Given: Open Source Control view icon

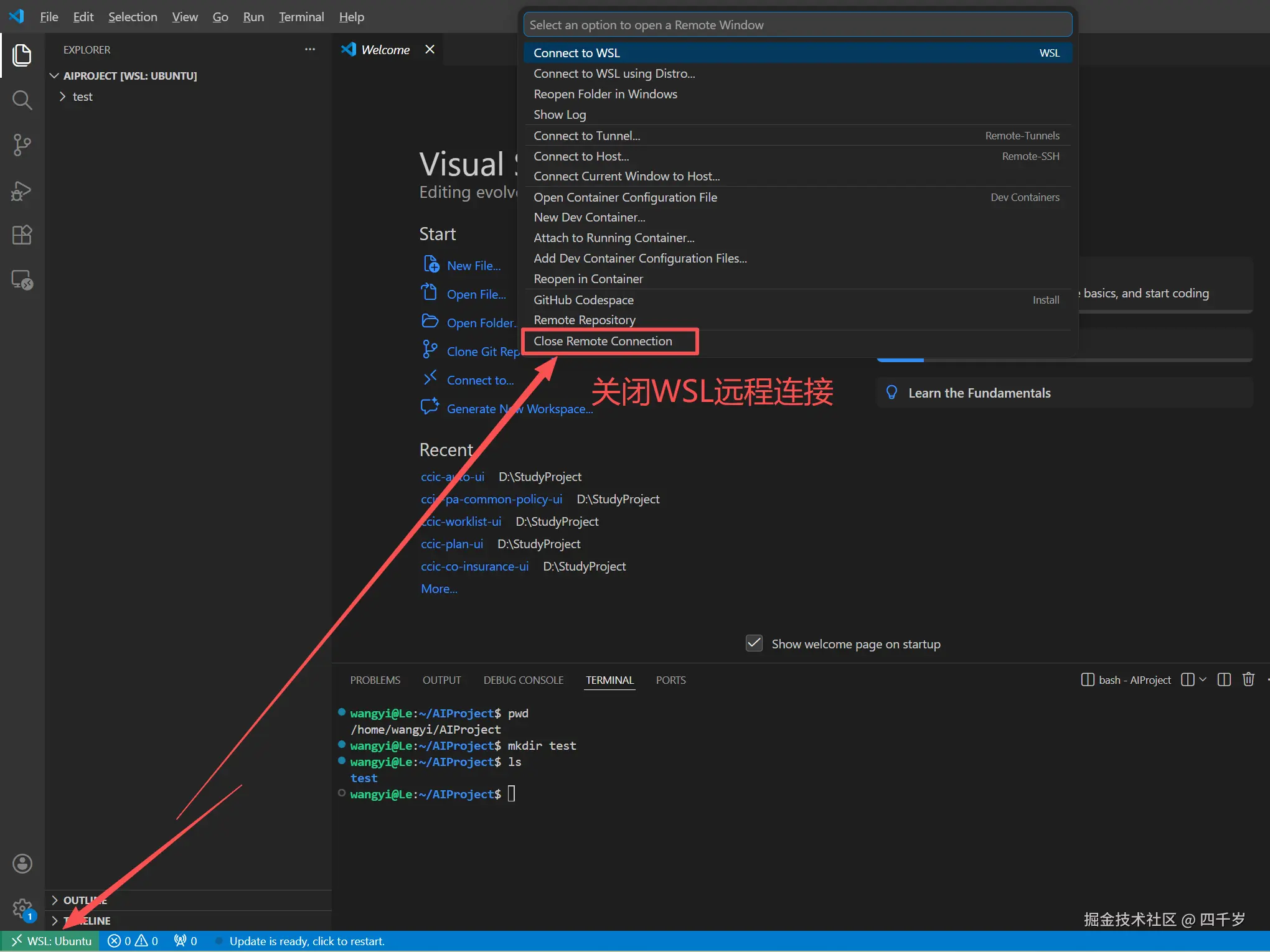Looking at the screenshot, I should click(22, 145).
